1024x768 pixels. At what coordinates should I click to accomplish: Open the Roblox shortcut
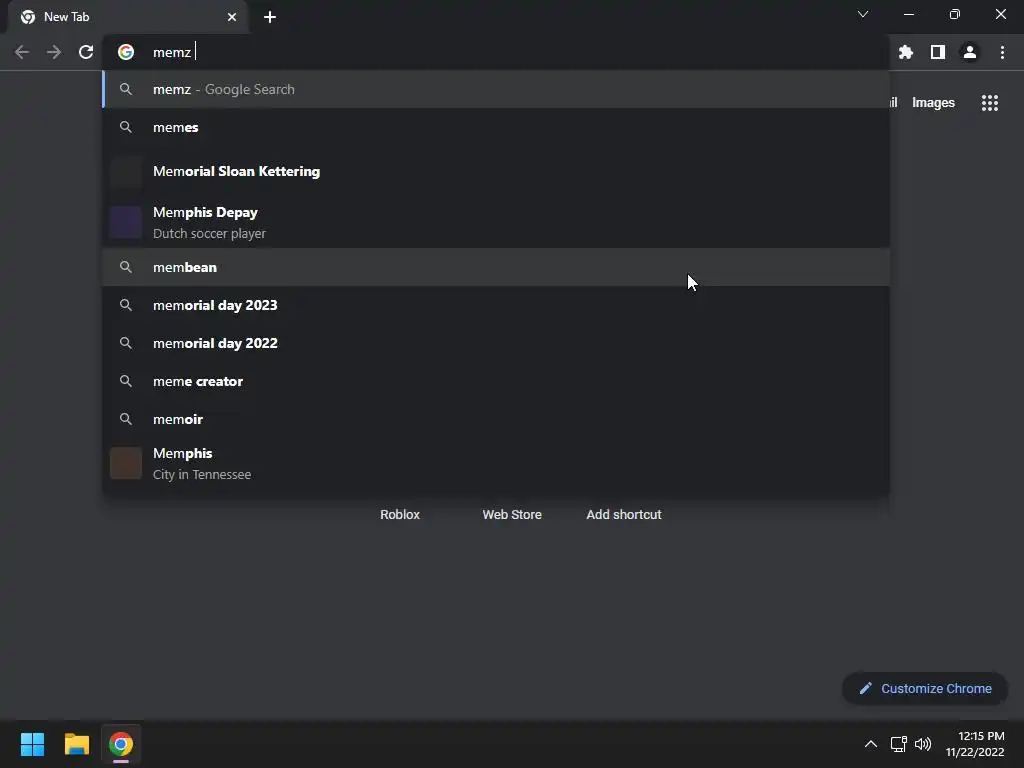click(400, 515)
